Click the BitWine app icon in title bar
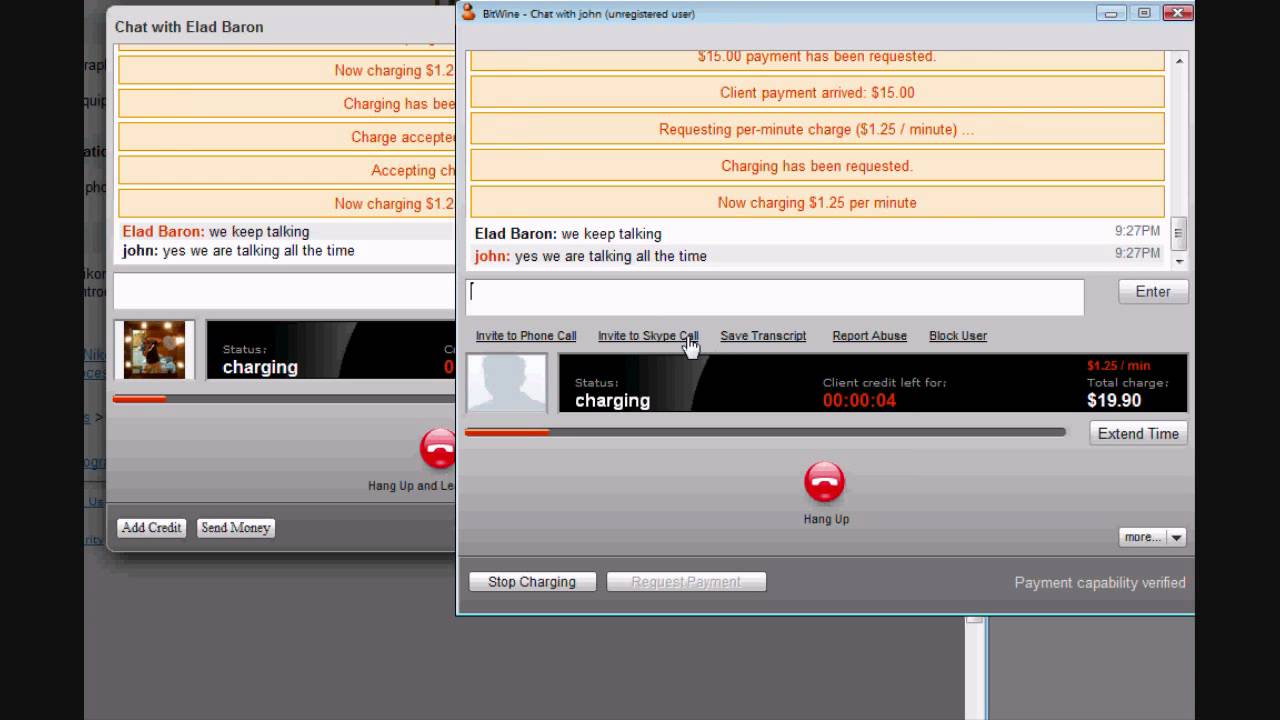Viewport: 1280px width, 720px height. click(x=468, y=12)
